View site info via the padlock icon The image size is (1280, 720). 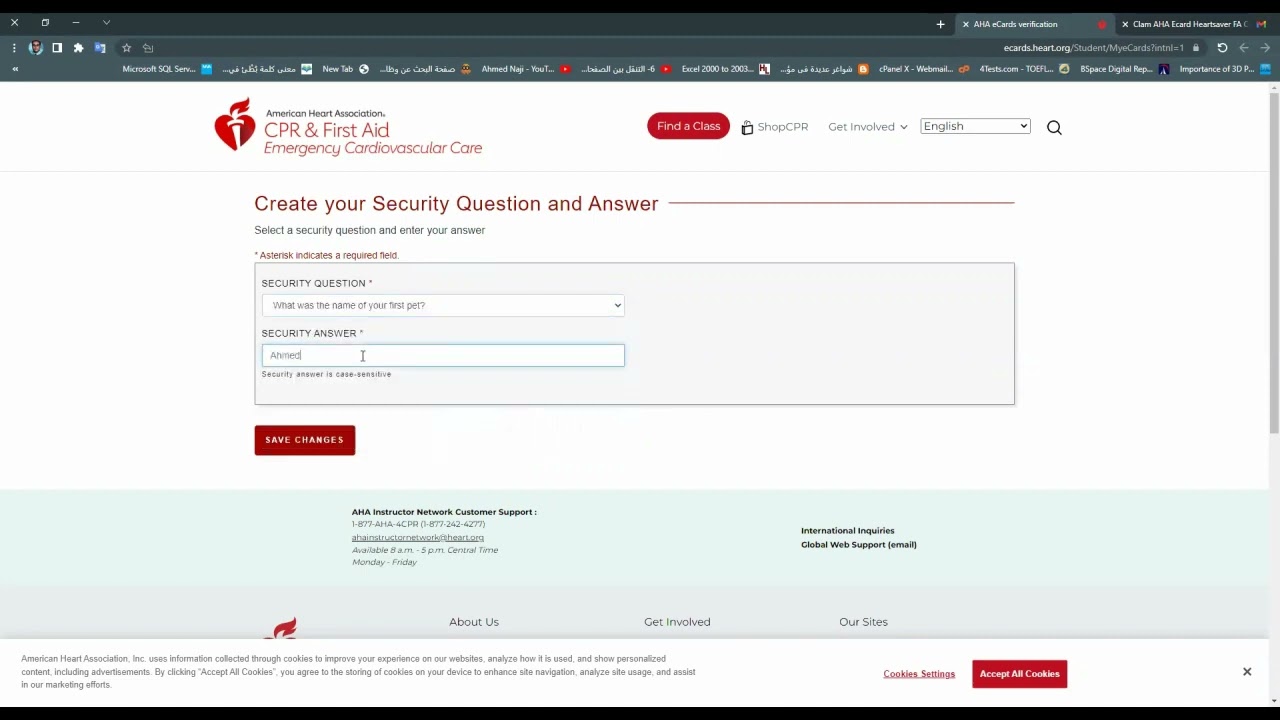pyautogui.click(x=1196, y=47)
